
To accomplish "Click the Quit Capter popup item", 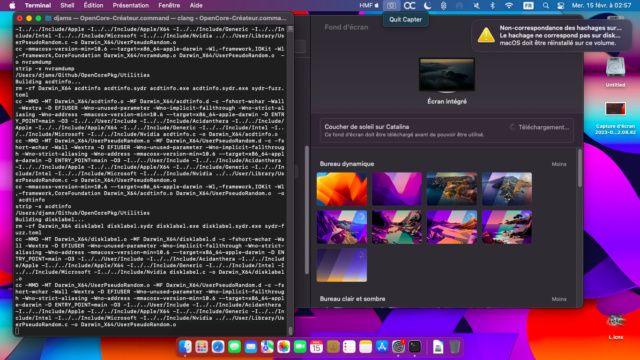I will (405, 19).
